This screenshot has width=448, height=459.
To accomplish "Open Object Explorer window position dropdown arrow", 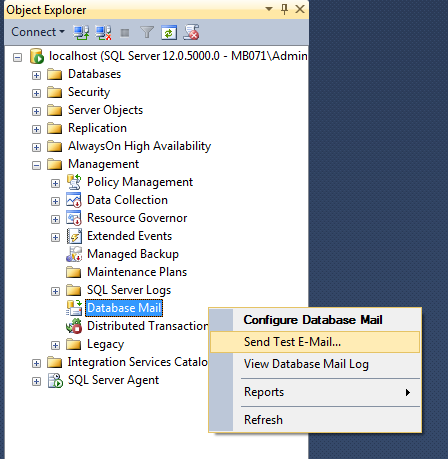I will tap(269, 9).
